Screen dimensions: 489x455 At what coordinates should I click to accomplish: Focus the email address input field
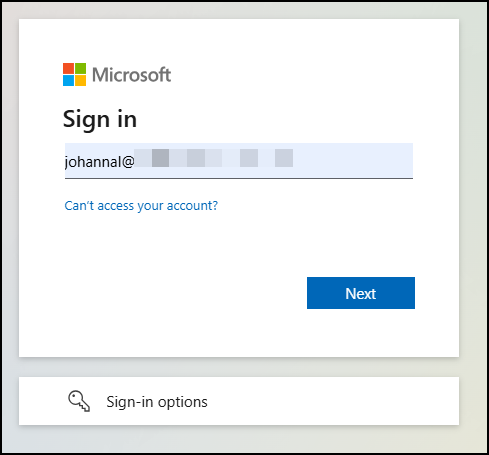pos(239,161)
